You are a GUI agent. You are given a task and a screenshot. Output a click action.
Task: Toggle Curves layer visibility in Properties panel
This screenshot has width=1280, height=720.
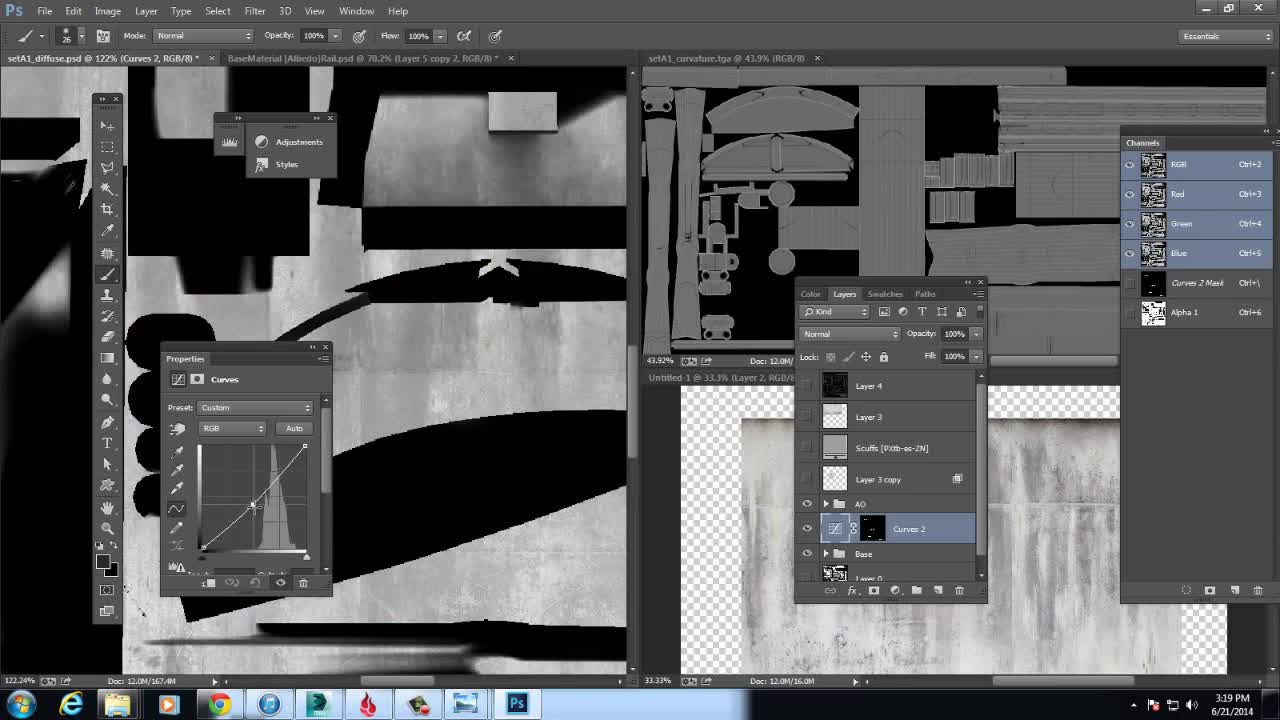coord(280,583)
